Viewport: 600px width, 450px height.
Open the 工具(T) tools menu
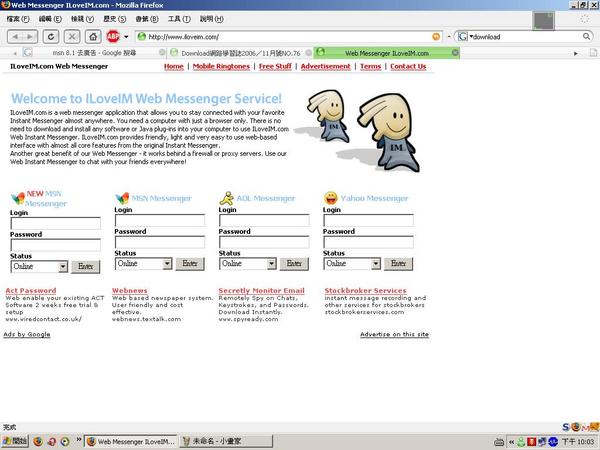point(179,19)
